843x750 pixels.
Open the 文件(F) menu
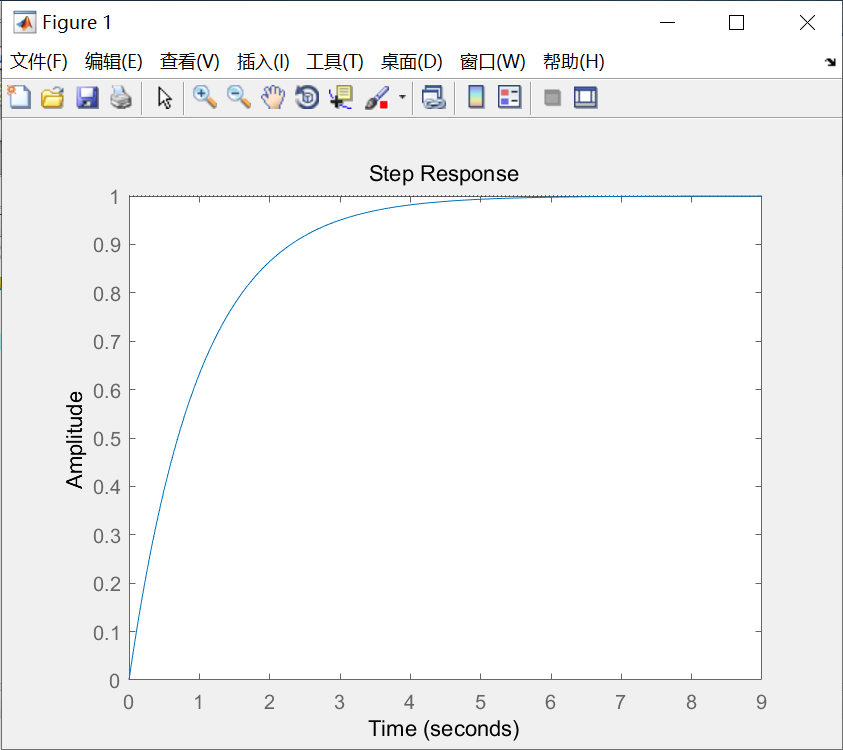(x=39, y=61)
